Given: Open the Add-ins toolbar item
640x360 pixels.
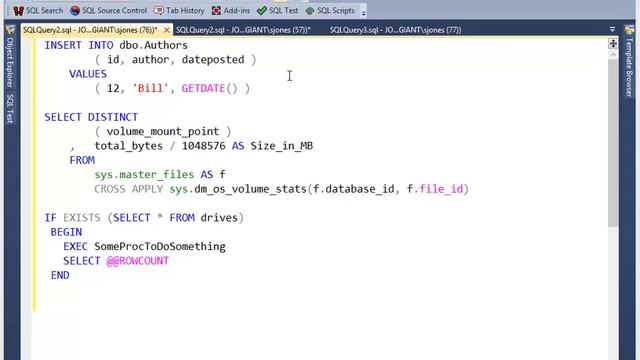Looking at the screenshot, I should coord(231,11).
